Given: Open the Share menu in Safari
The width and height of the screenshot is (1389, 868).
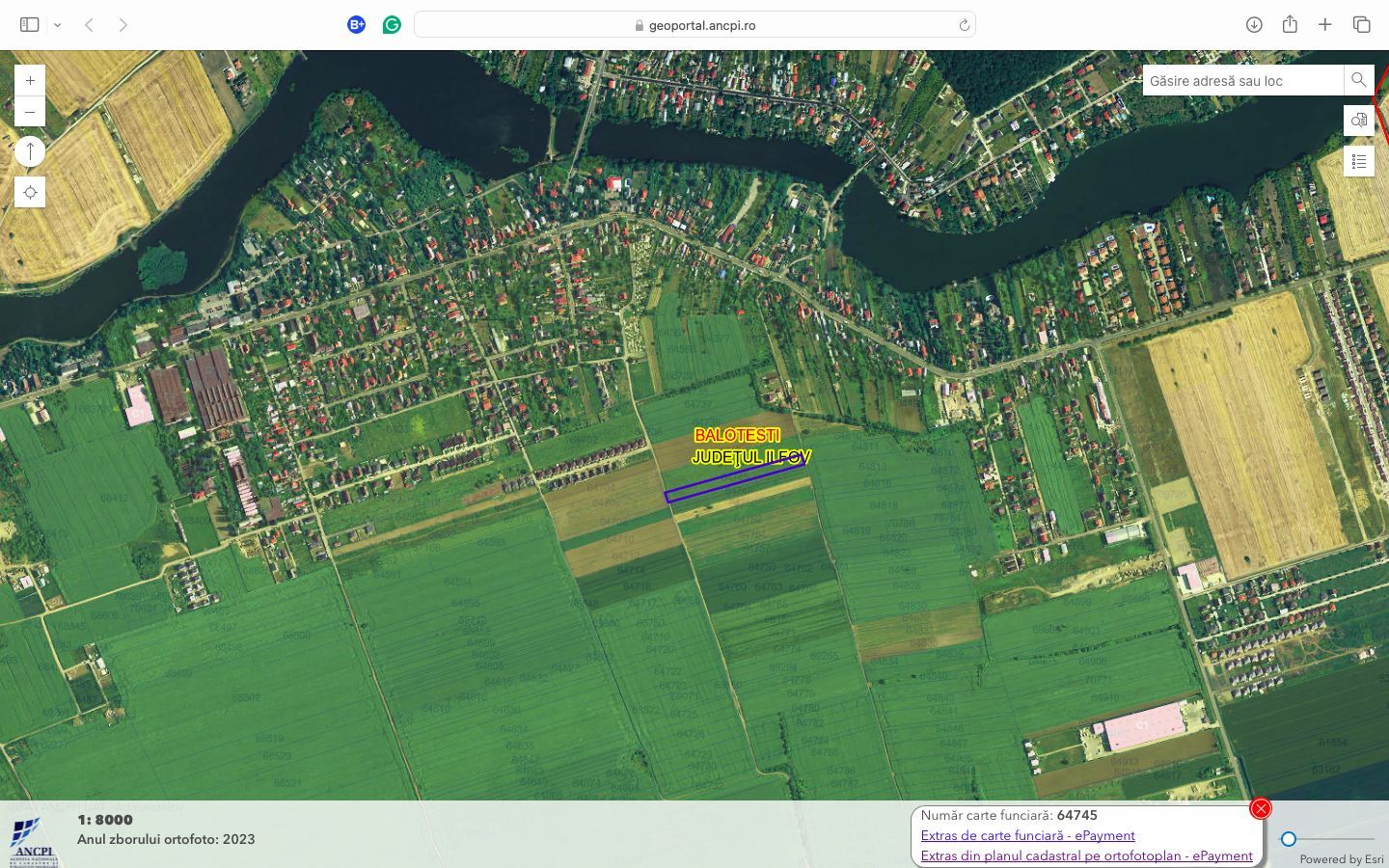Looking at the screenshot, I should (1290, 25).
